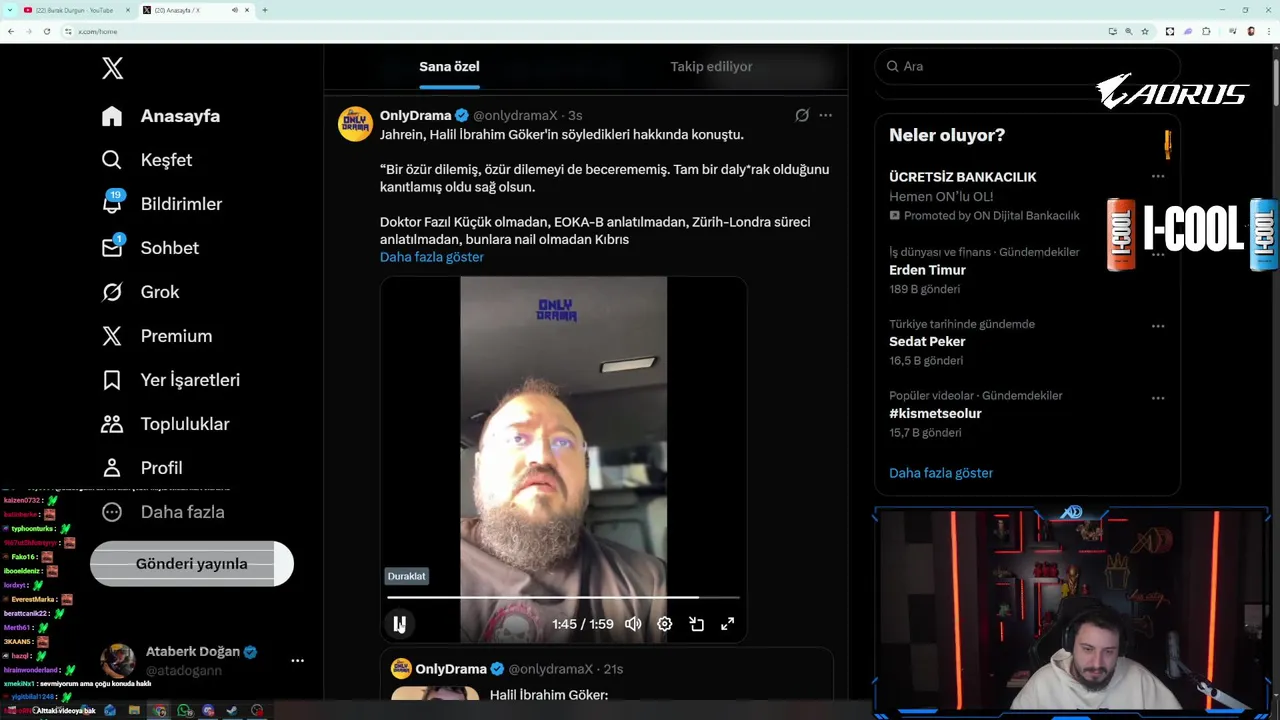Click OnlyDrama avatar on top post
The width and height of the screenshot is (1280, 720).
coord(355,124)
